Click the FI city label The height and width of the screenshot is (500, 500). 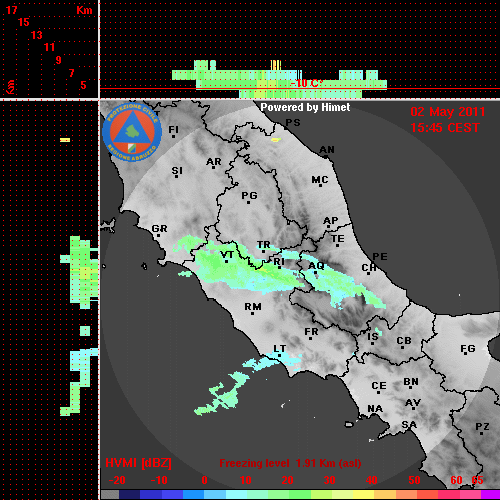point(173,130)
